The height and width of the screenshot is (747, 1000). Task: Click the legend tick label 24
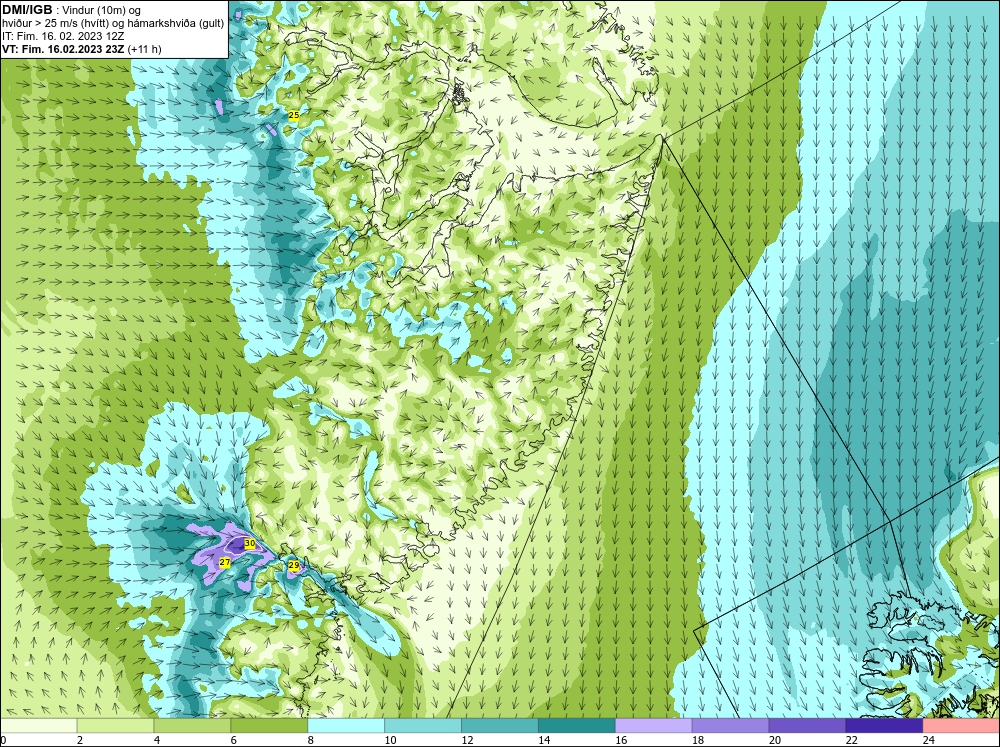click(928, 740)
